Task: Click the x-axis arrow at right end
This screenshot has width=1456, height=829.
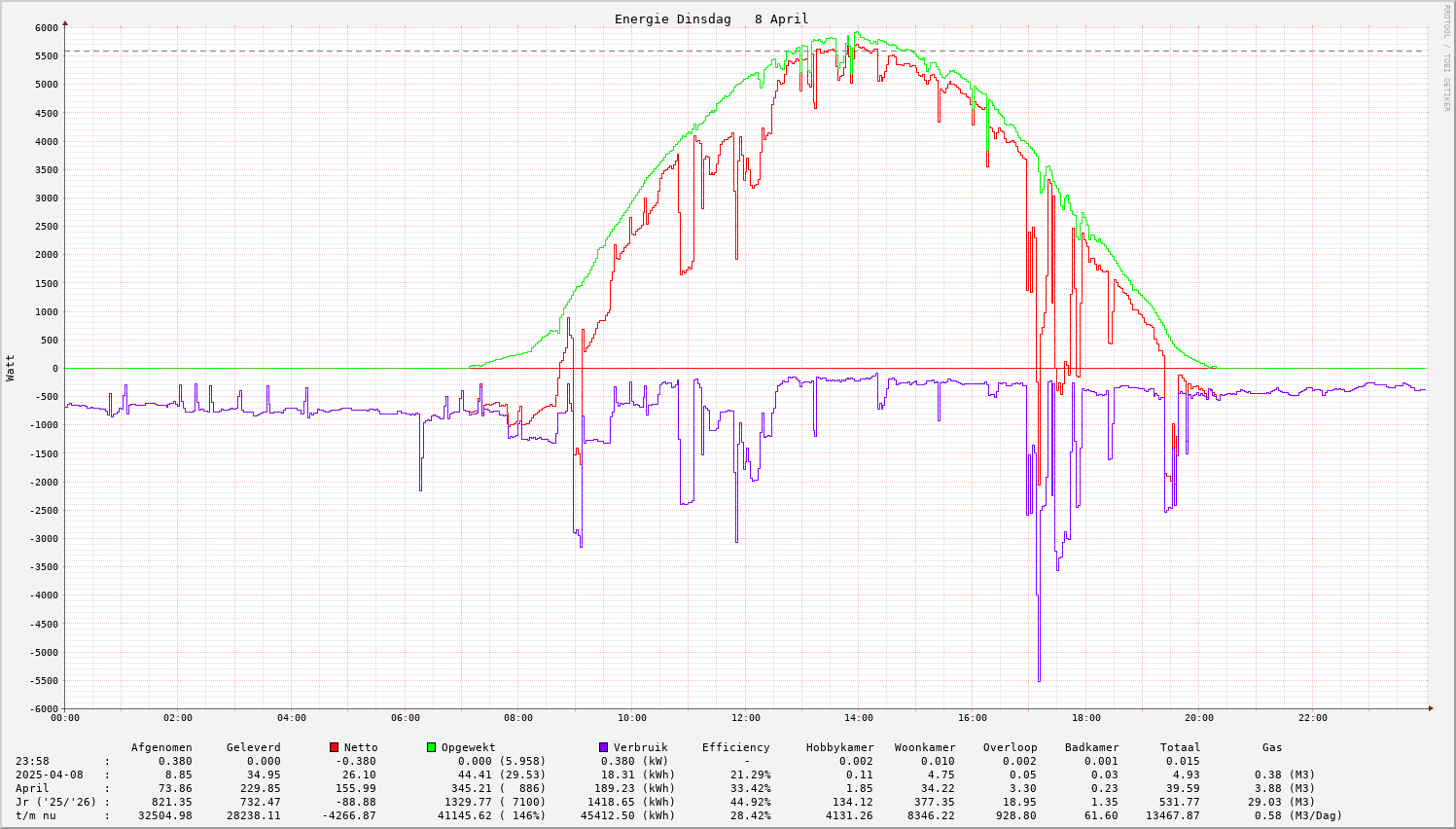Action: pos(1430,708)
